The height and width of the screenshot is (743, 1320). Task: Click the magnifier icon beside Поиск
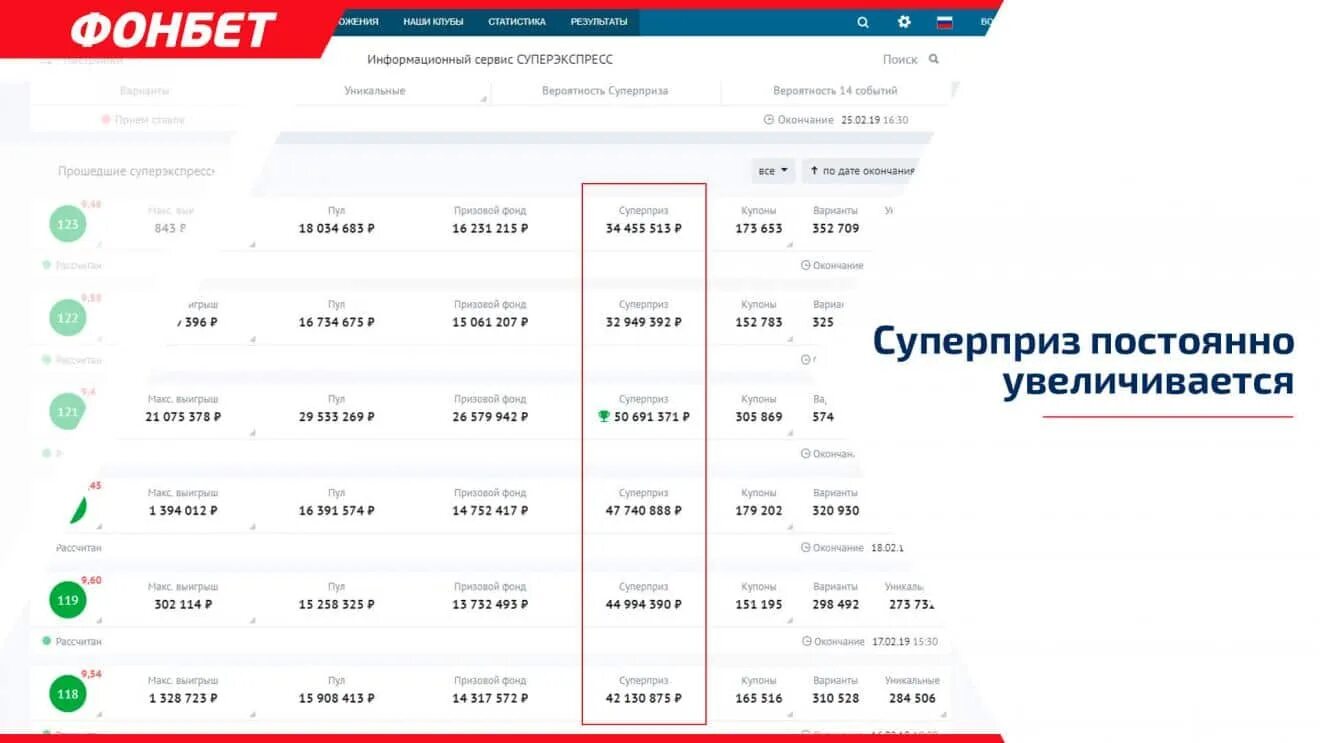[934, 59]
